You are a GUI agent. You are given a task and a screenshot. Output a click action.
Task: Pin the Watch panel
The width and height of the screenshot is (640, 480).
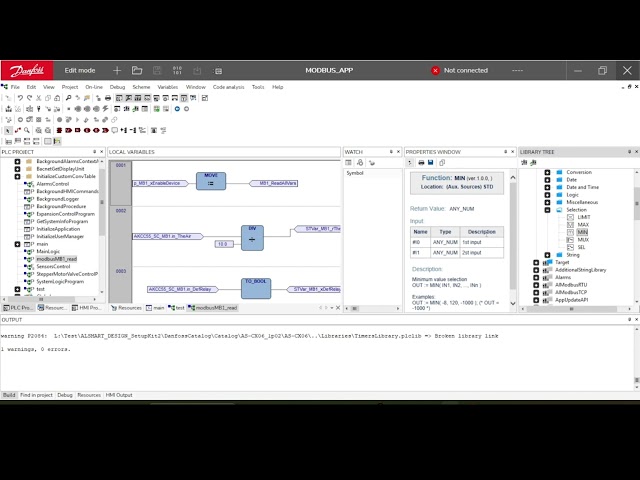coord(391,152)
